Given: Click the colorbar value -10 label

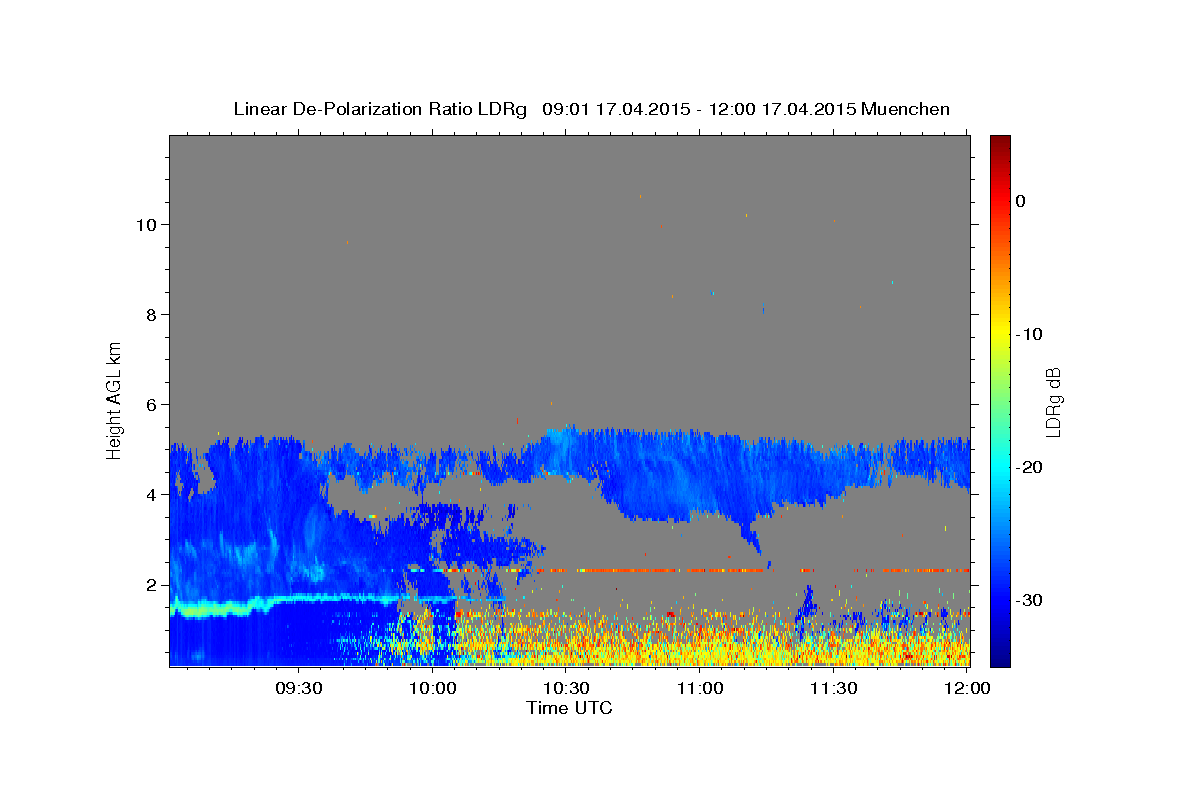Looking at the screenshot, I should pyautogui.click(x=1029, y=334).
